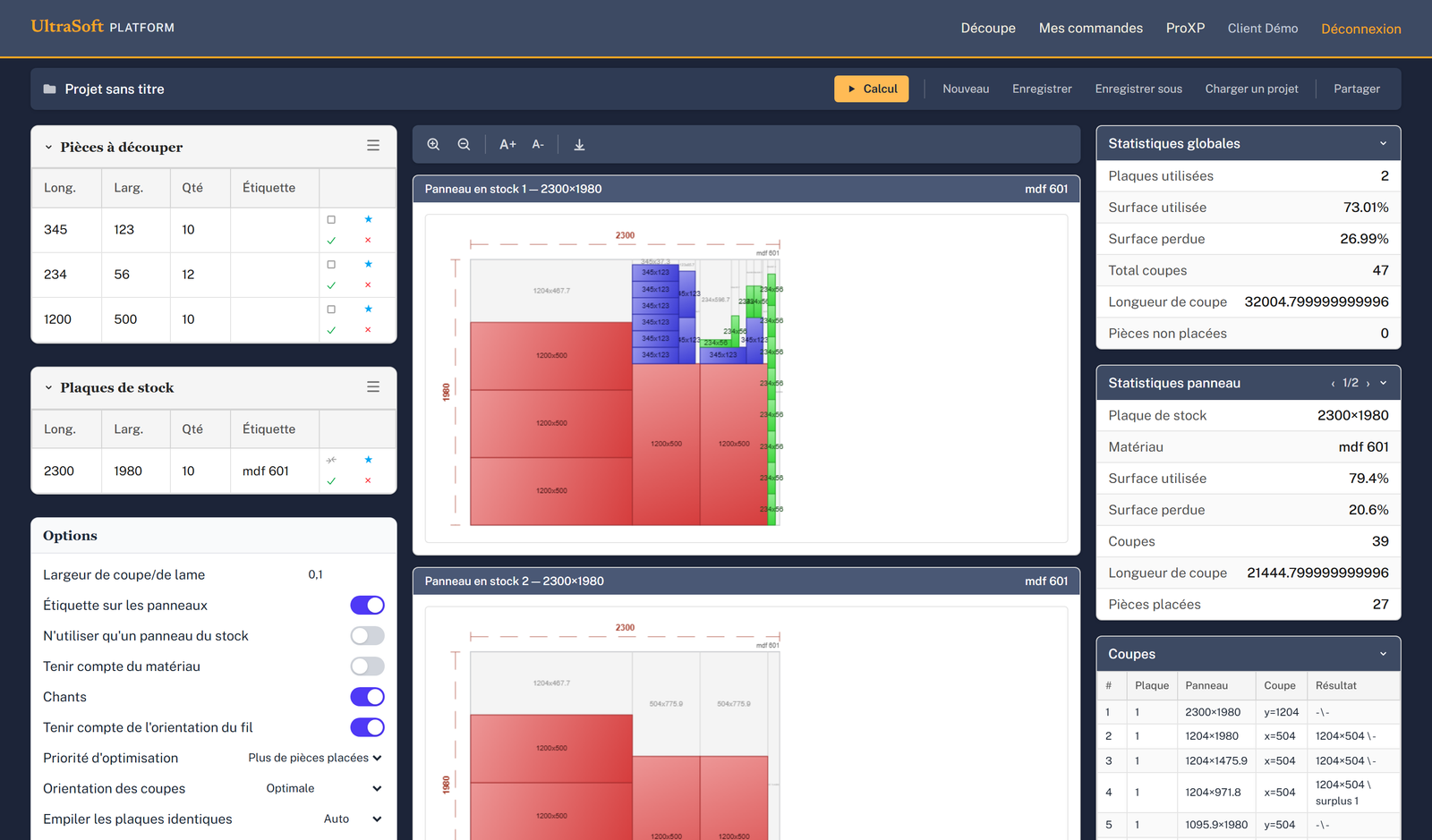The width and height of the screenshot is (1432, 840).
Task: Click Charger un projet
Action: pyautogui.click(x=1251, y=89)
